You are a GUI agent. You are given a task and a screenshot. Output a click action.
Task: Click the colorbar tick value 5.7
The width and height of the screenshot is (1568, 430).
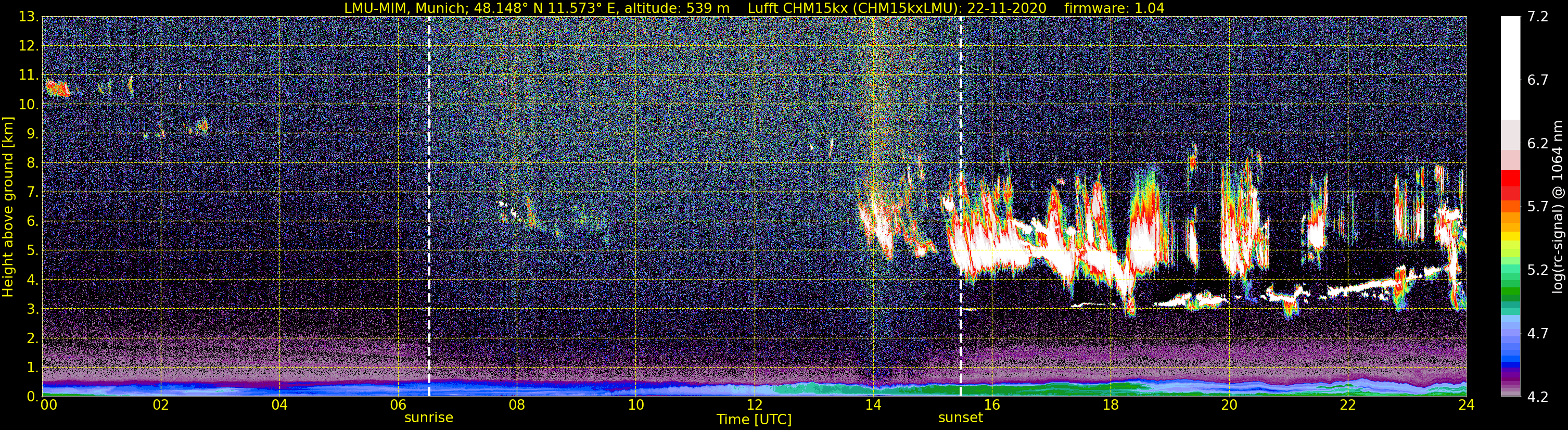point(1538,207)
